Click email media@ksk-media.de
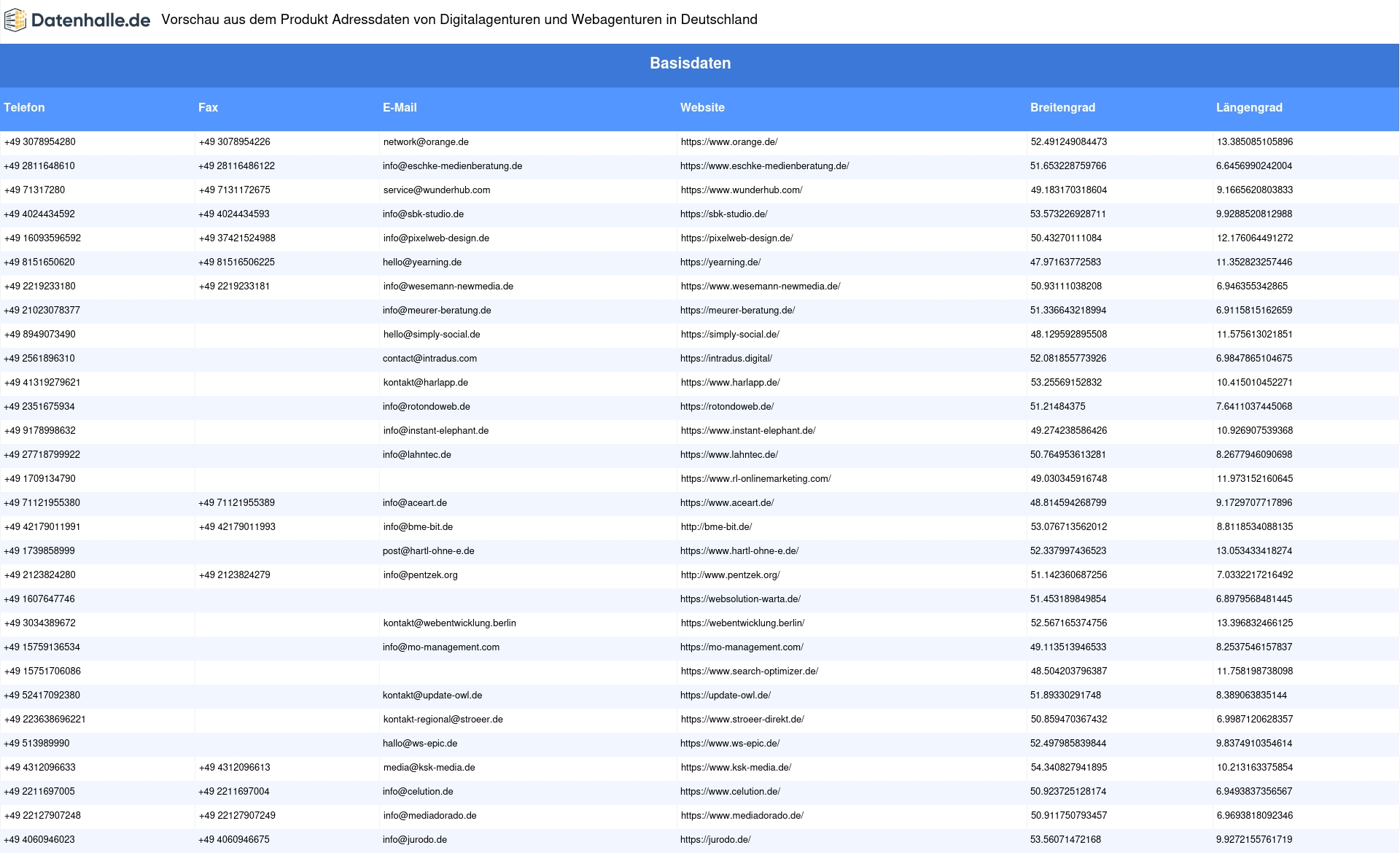 pyautogui.click(x=429, y=768)
